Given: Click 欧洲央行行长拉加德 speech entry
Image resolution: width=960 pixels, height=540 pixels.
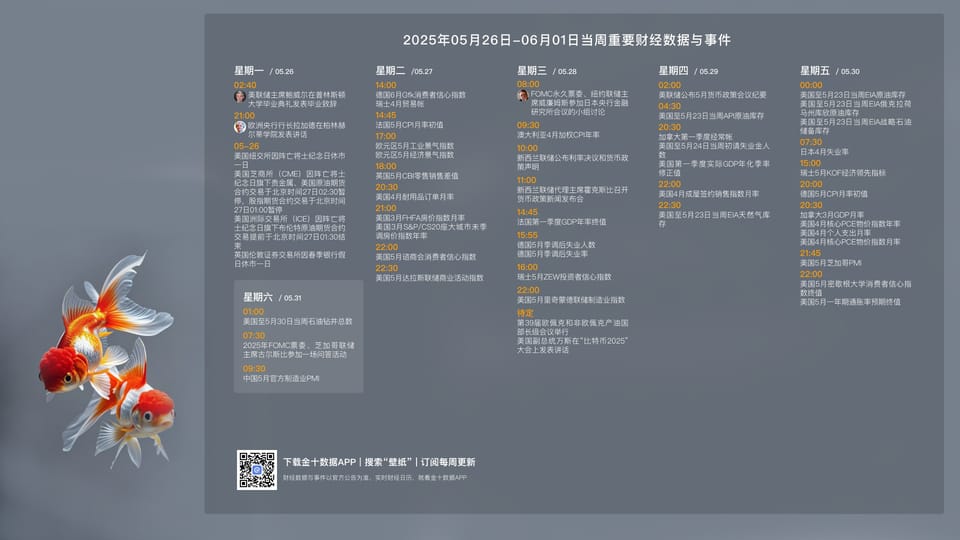Looking at the screenshot, I should tap(296, 129).
